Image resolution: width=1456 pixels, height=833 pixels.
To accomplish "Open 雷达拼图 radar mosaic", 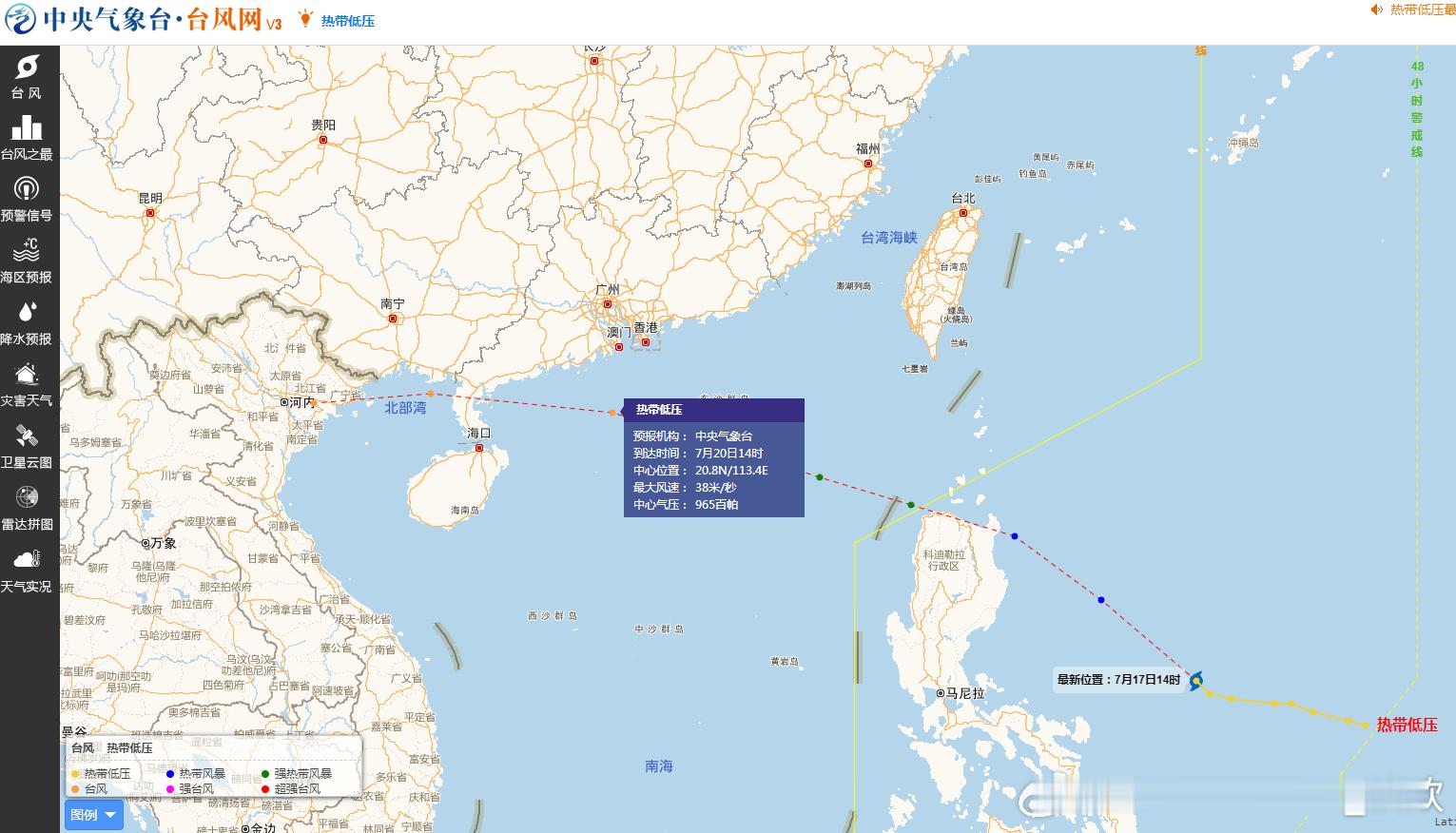I will coord(27,509).
